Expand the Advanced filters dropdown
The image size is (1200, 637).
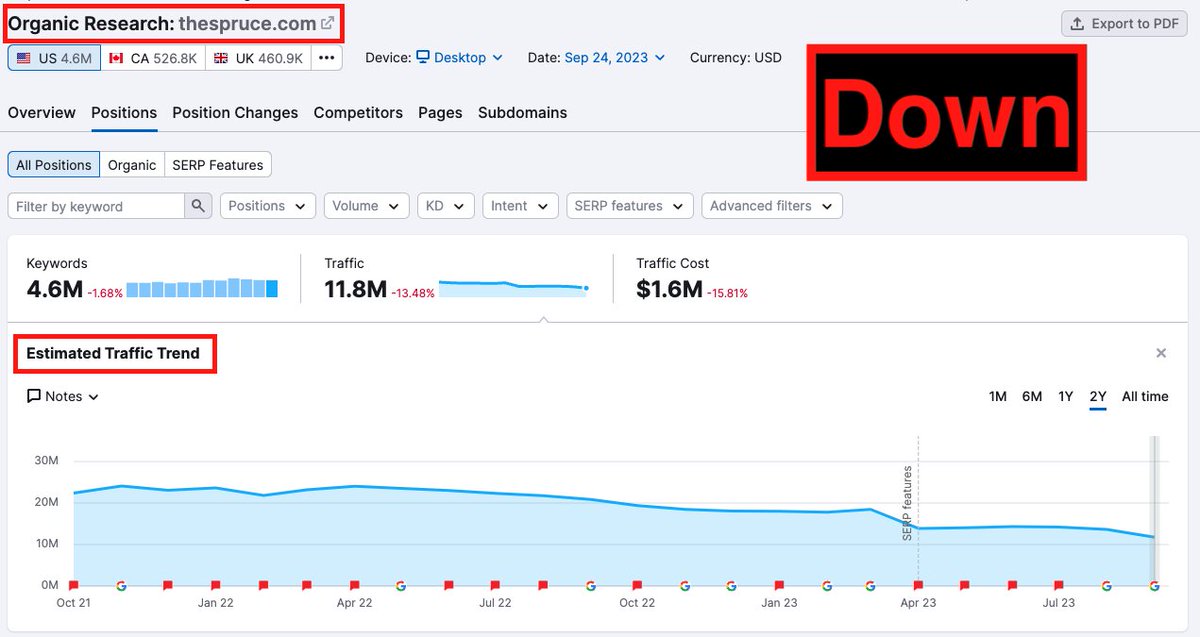click(772, 206)
